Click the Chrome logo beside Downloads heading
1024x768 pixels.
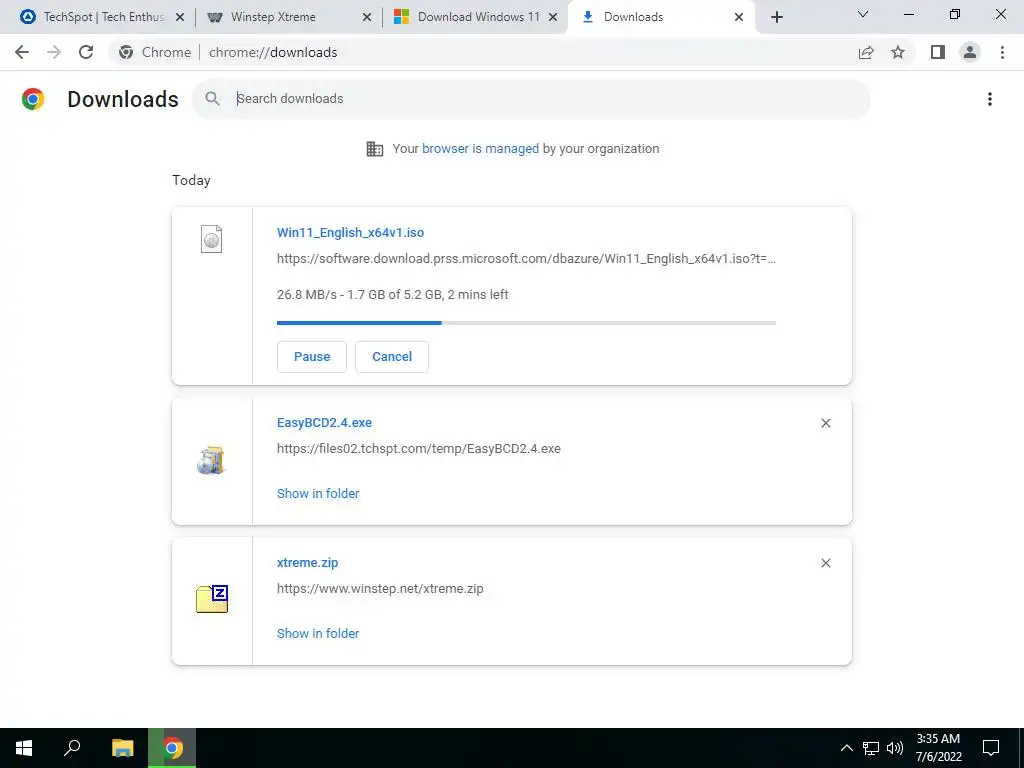tap(33, 99)
